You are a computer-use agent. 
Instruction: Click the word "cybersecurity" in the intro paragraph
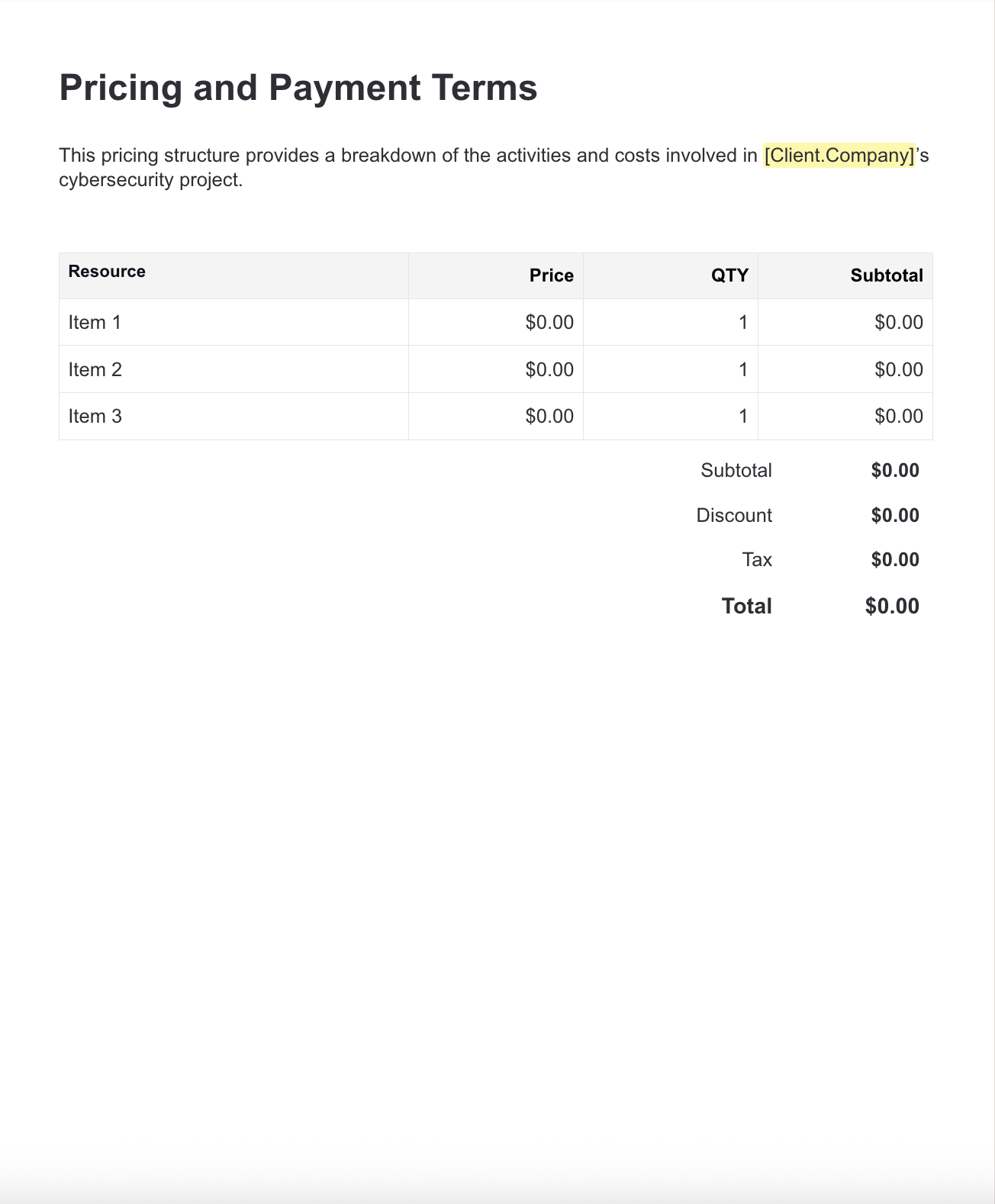tap(117, 181)
